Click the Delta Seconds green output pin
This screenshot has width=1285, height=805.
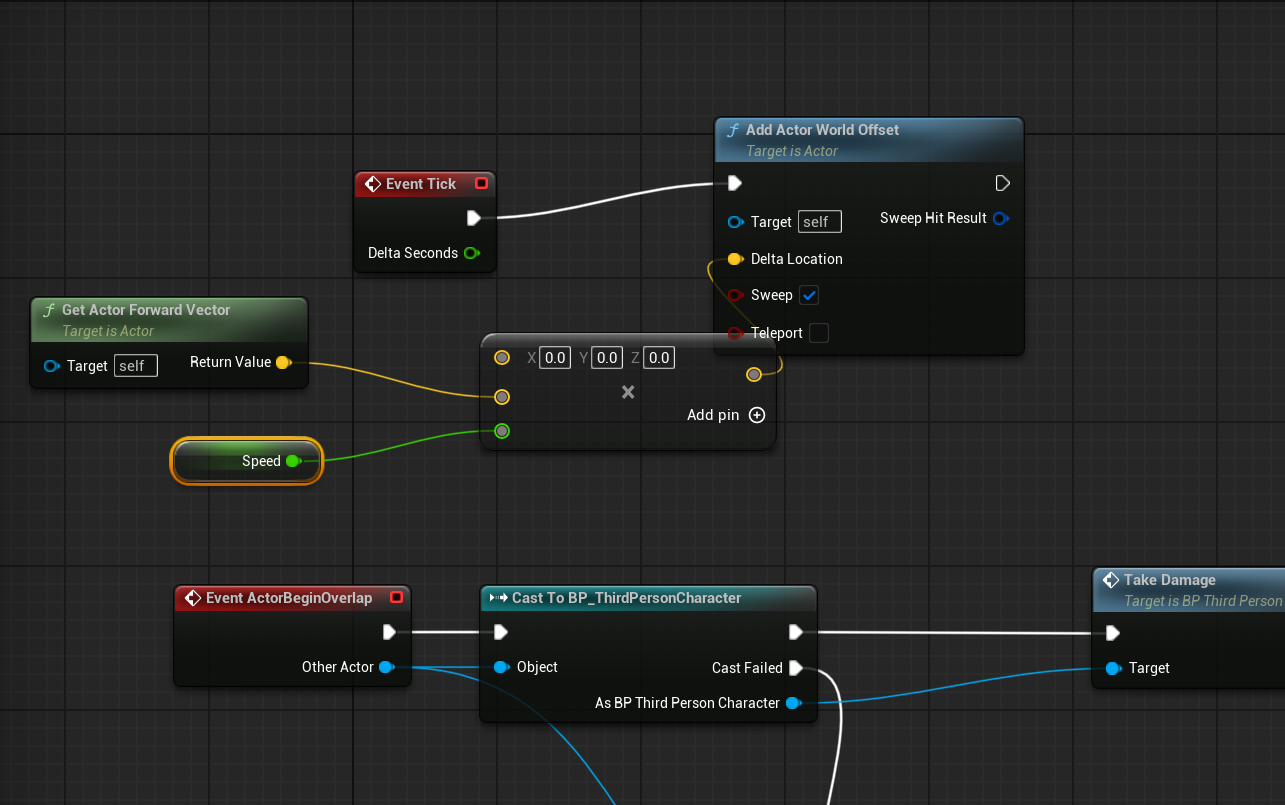coord(470,253)
